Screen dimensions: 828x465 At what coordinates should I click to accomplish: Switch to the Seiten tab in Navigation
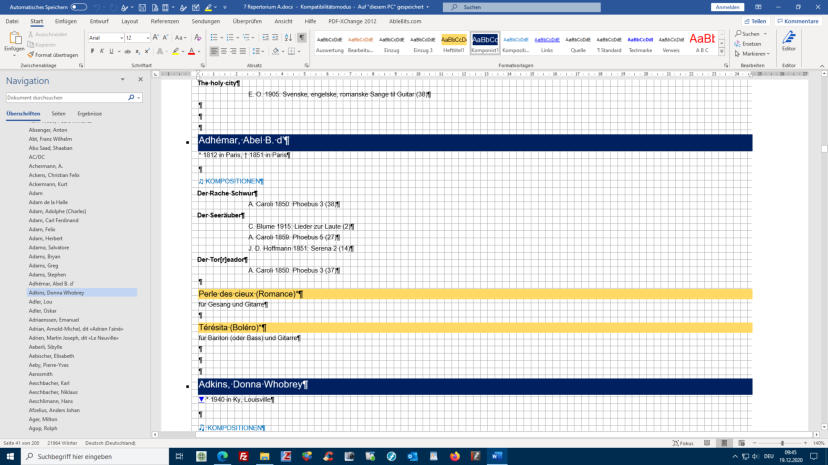[x=59, y=114]
